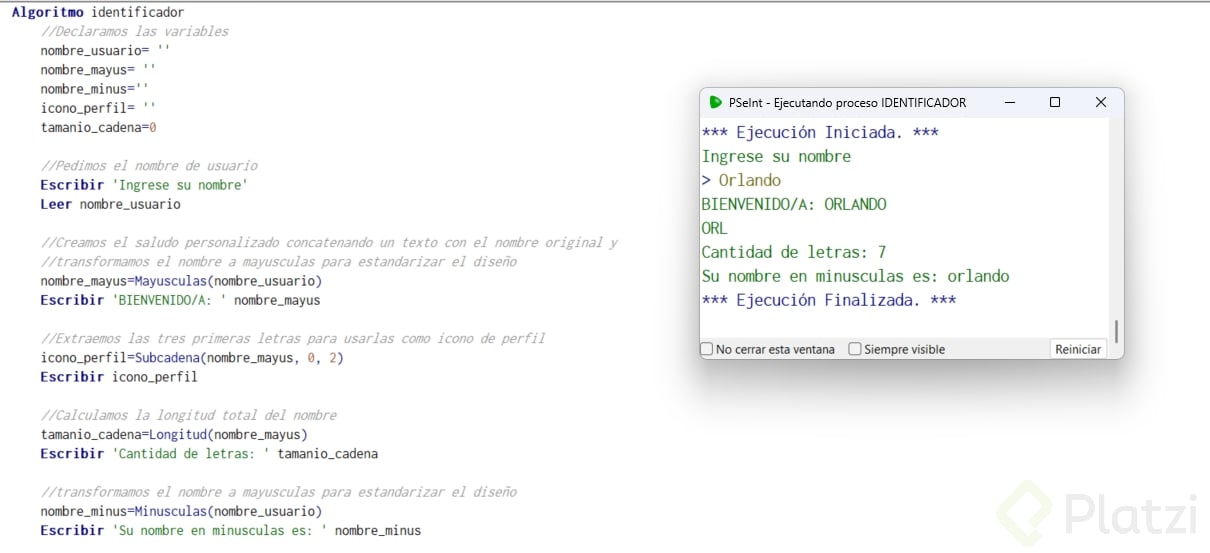Screen dimensions: 1210x553
Task: Click the Reiniciar button
Action: tap(1078, 349)
